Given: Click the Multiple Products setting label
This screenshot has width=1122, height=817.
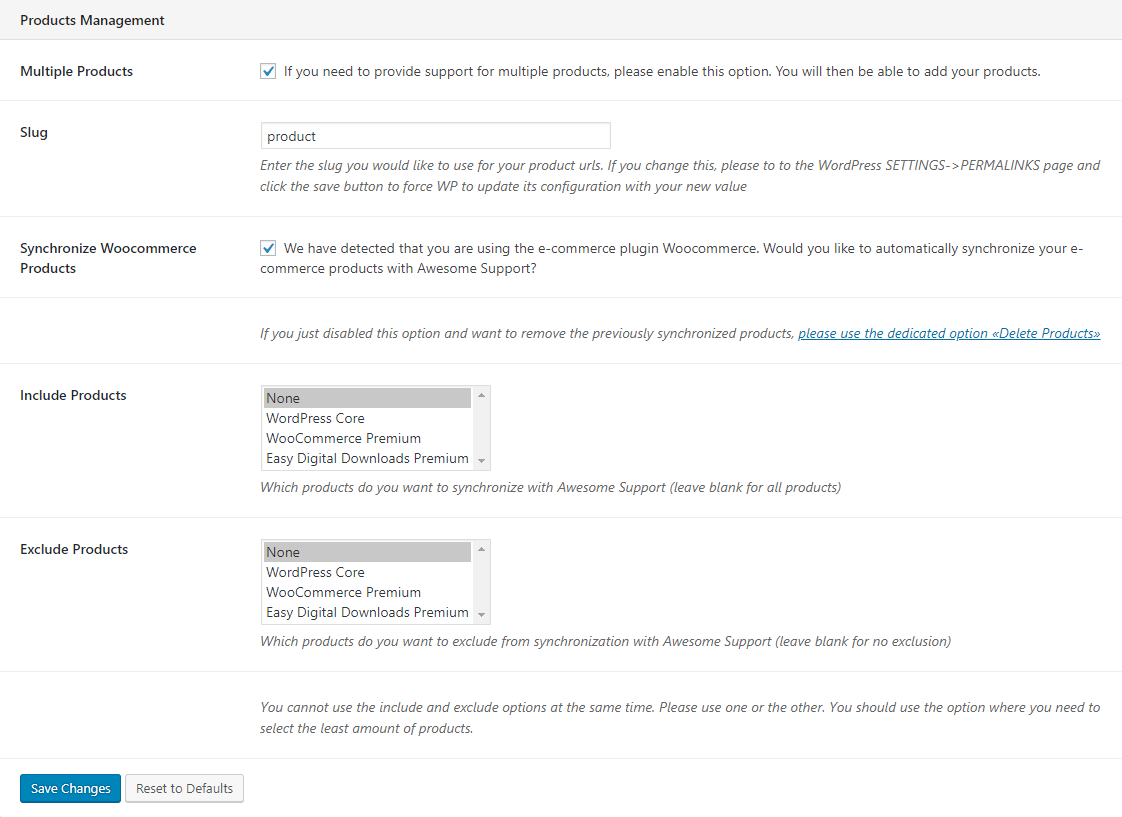Looking at the screenshot, I should 77,71.
